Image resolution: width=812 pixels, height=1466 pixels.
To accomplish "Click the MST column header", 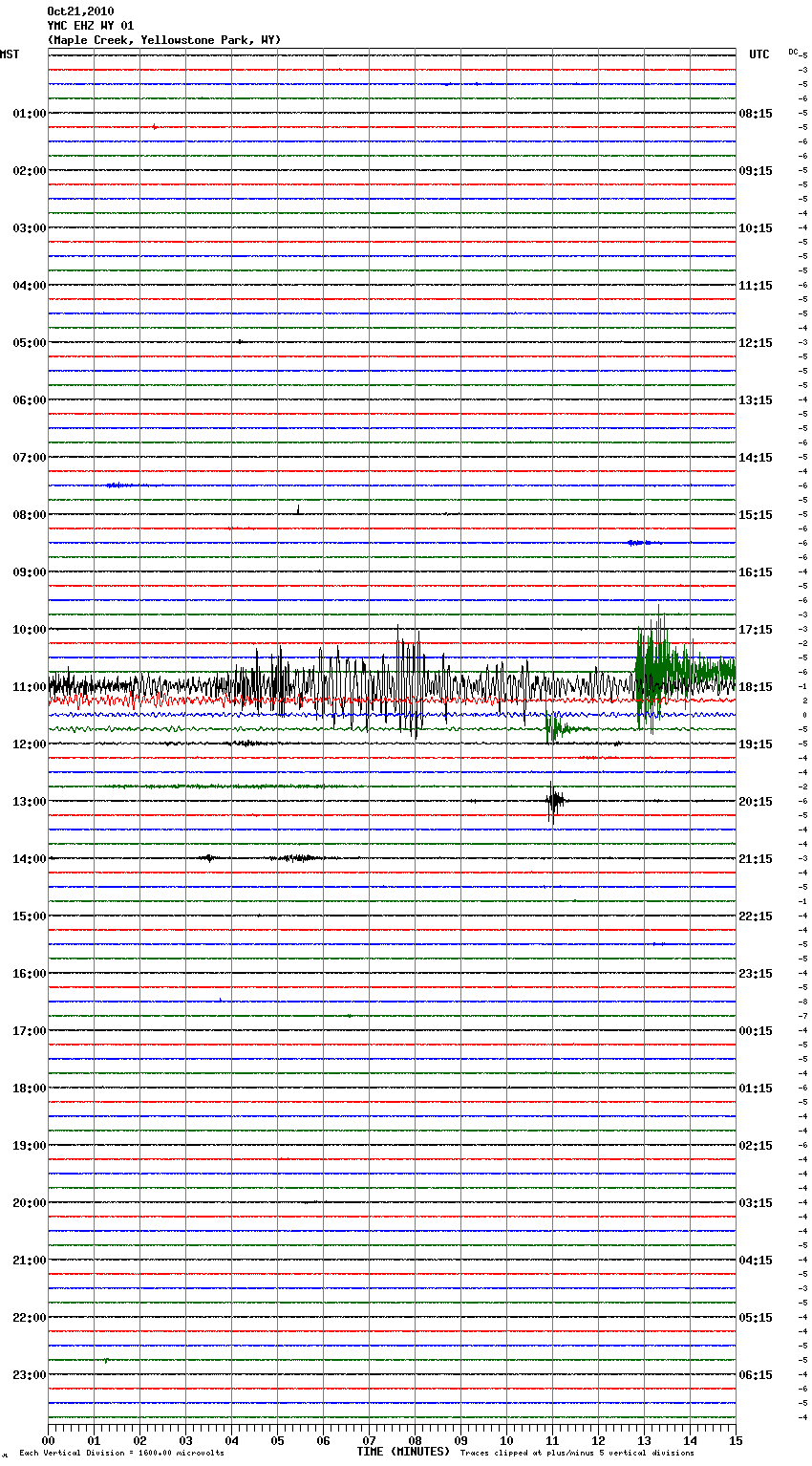I will pyautogui.click(x=10, y=54).
